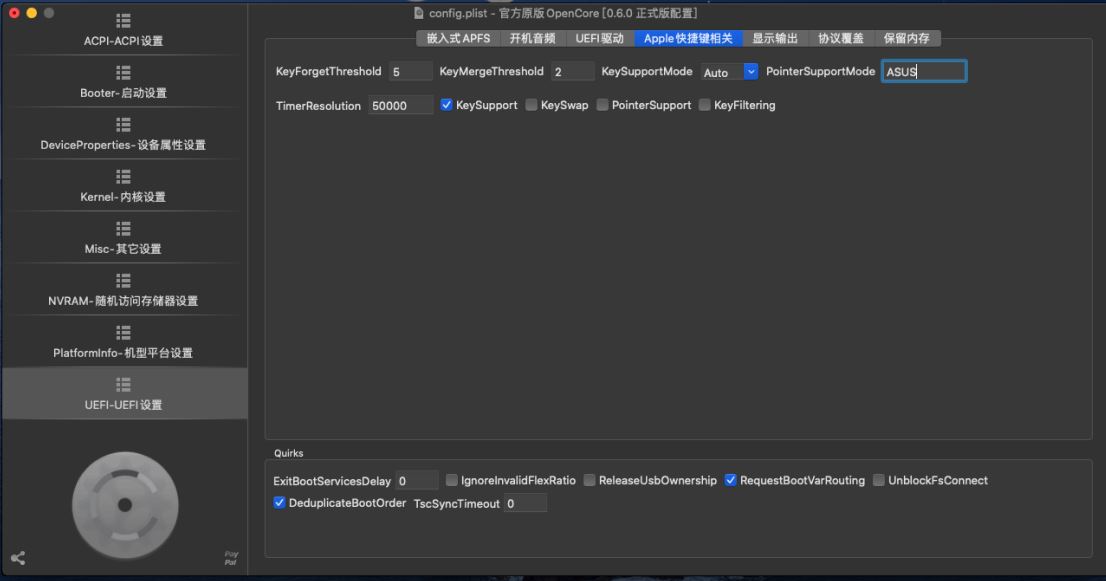
Task: Enable the KeyFiltering checkbox
Action: point(705,105)
